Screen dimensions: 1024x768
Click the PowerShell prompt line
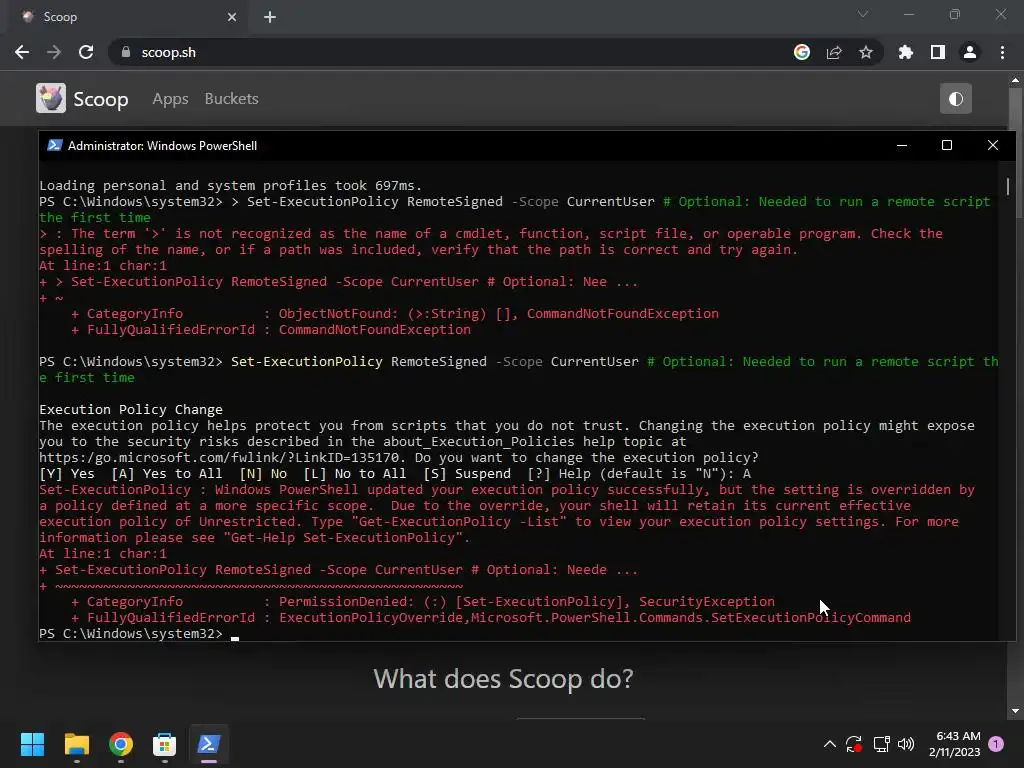[139, 633]
